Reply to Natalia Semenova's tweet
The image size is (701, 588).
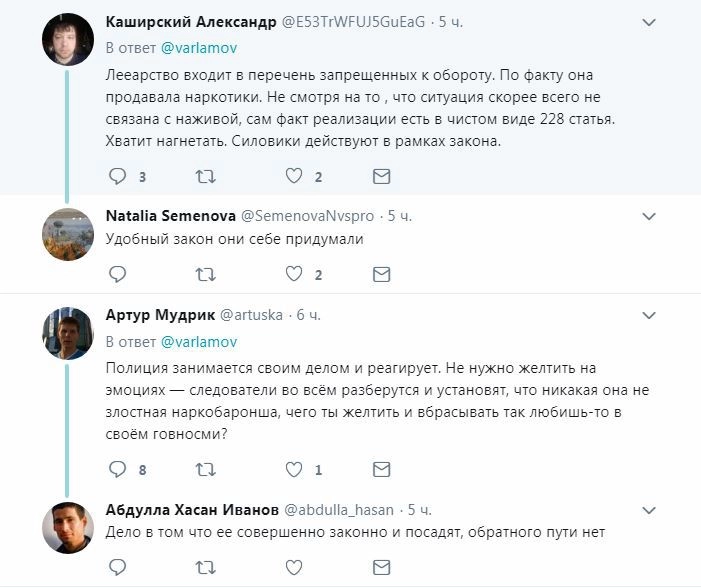point(117,274)
